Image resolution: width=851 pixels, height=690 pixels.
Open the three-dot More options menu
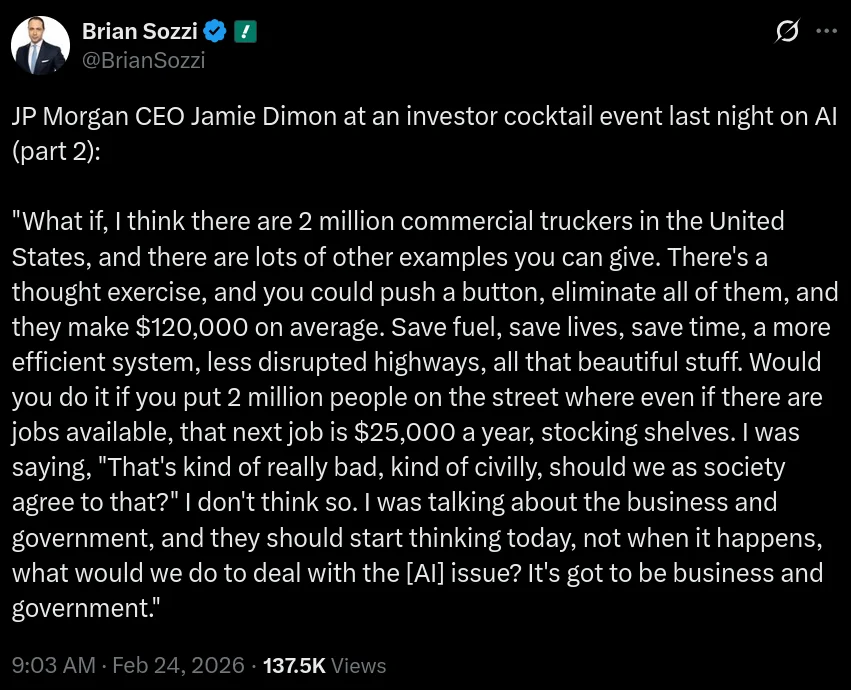pos(826,32)
